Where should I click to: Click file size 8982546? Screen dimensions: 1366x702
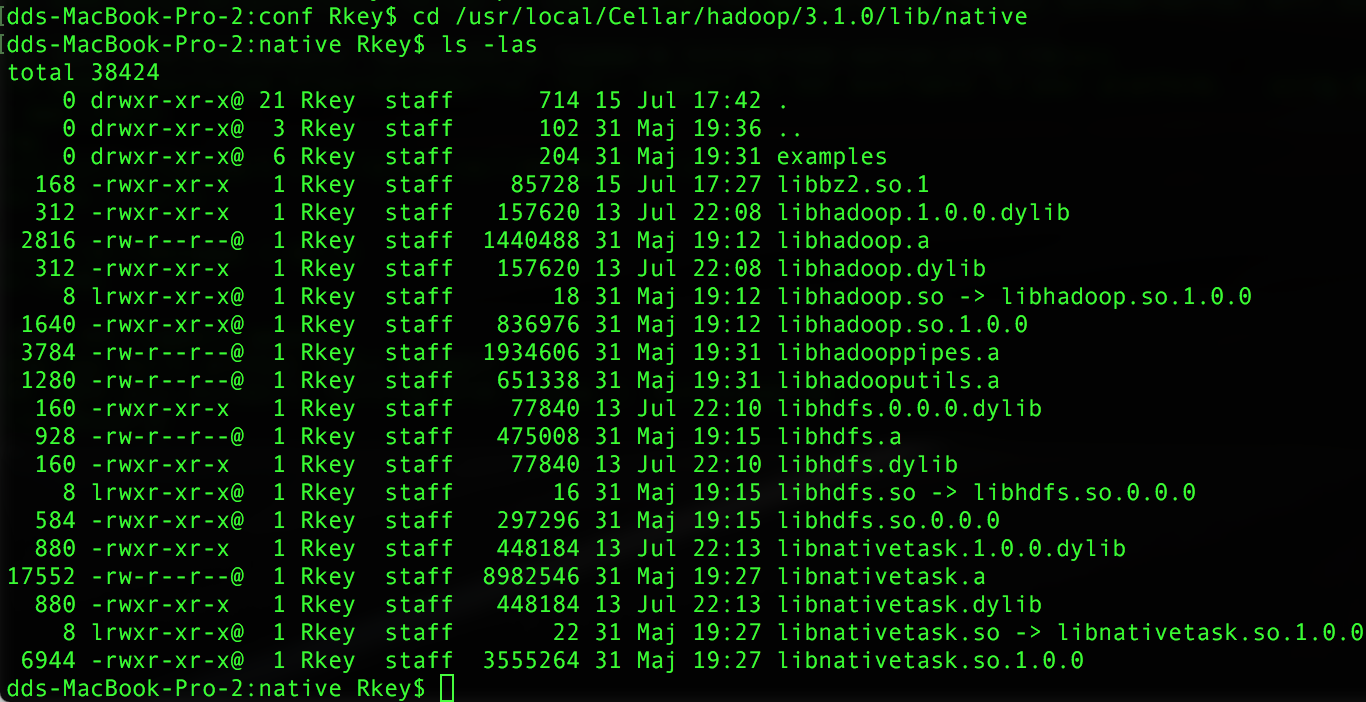531,577
